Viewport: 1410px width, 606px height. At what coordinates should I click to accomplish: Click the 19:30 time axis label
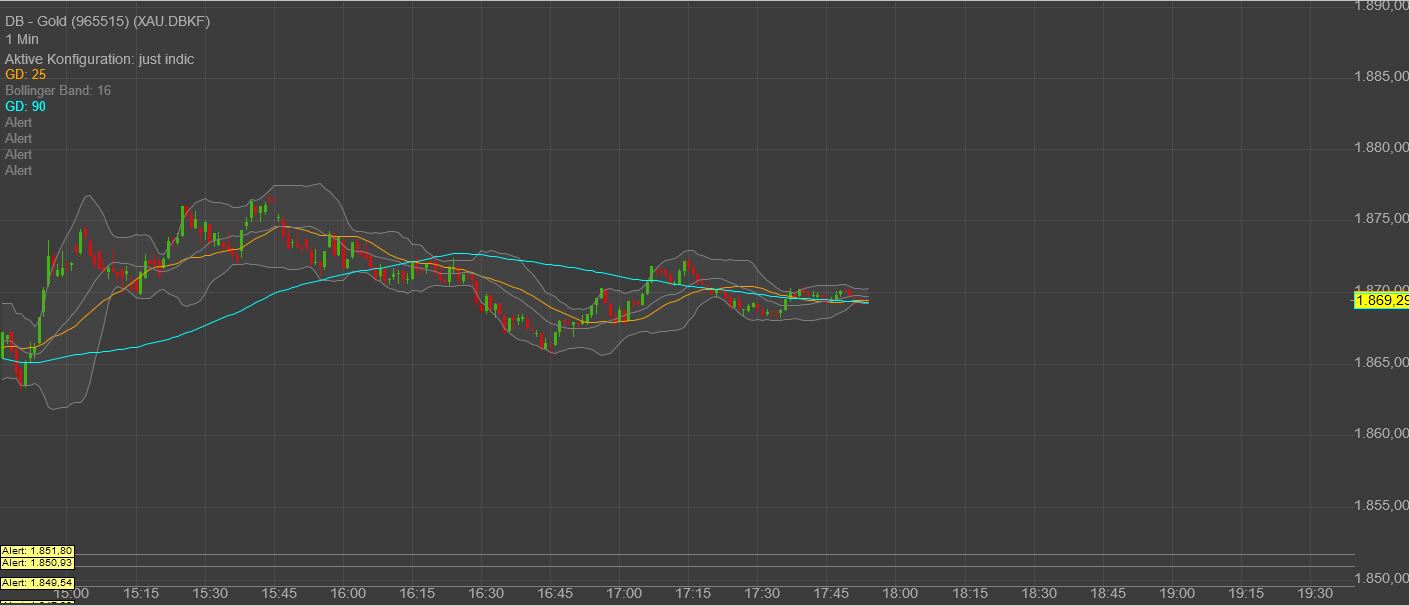(x=1314, y=594)
